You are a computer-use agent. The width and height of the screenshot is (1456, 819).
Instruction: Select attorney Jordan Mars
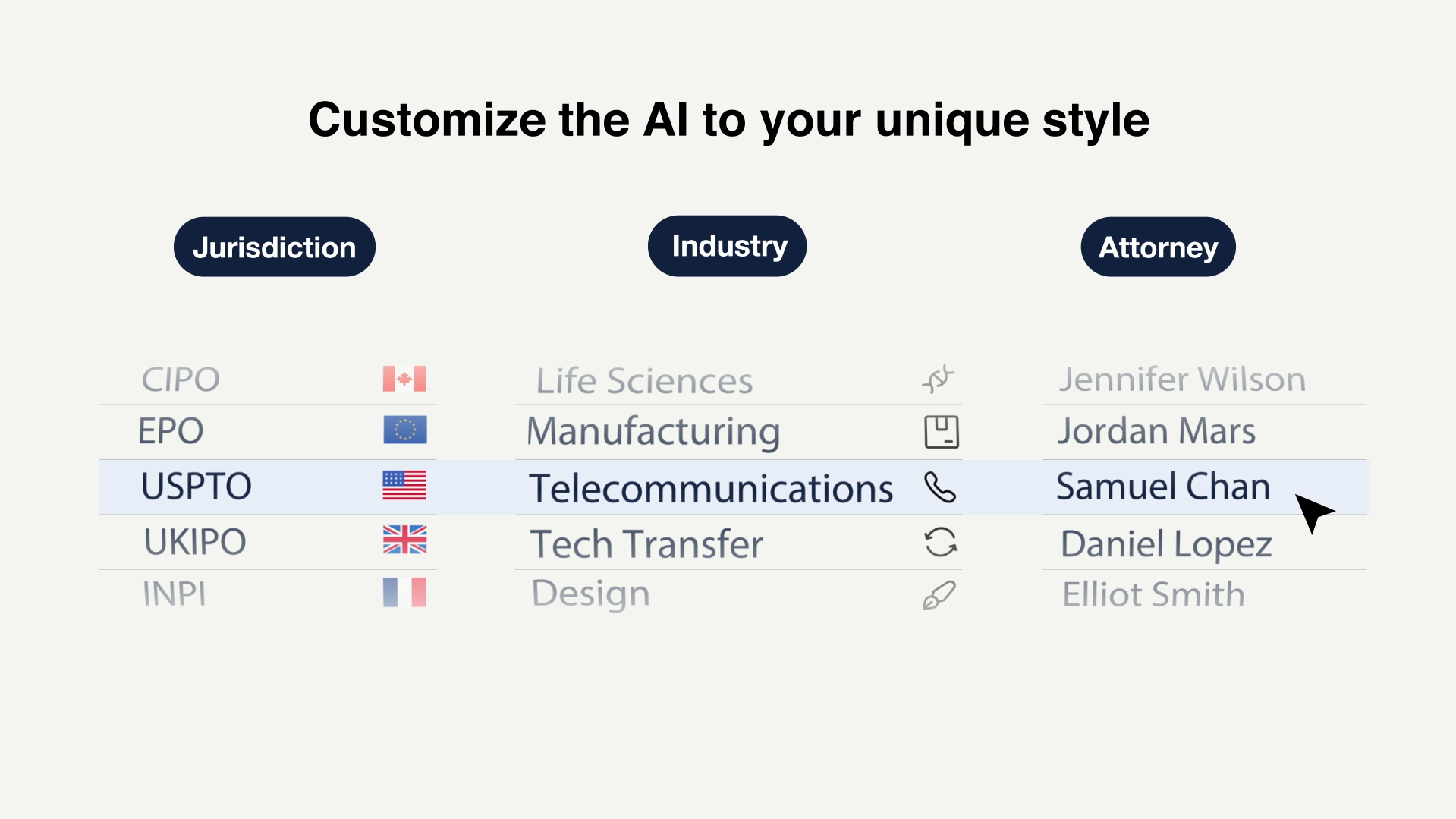(x=1156, y=431)
